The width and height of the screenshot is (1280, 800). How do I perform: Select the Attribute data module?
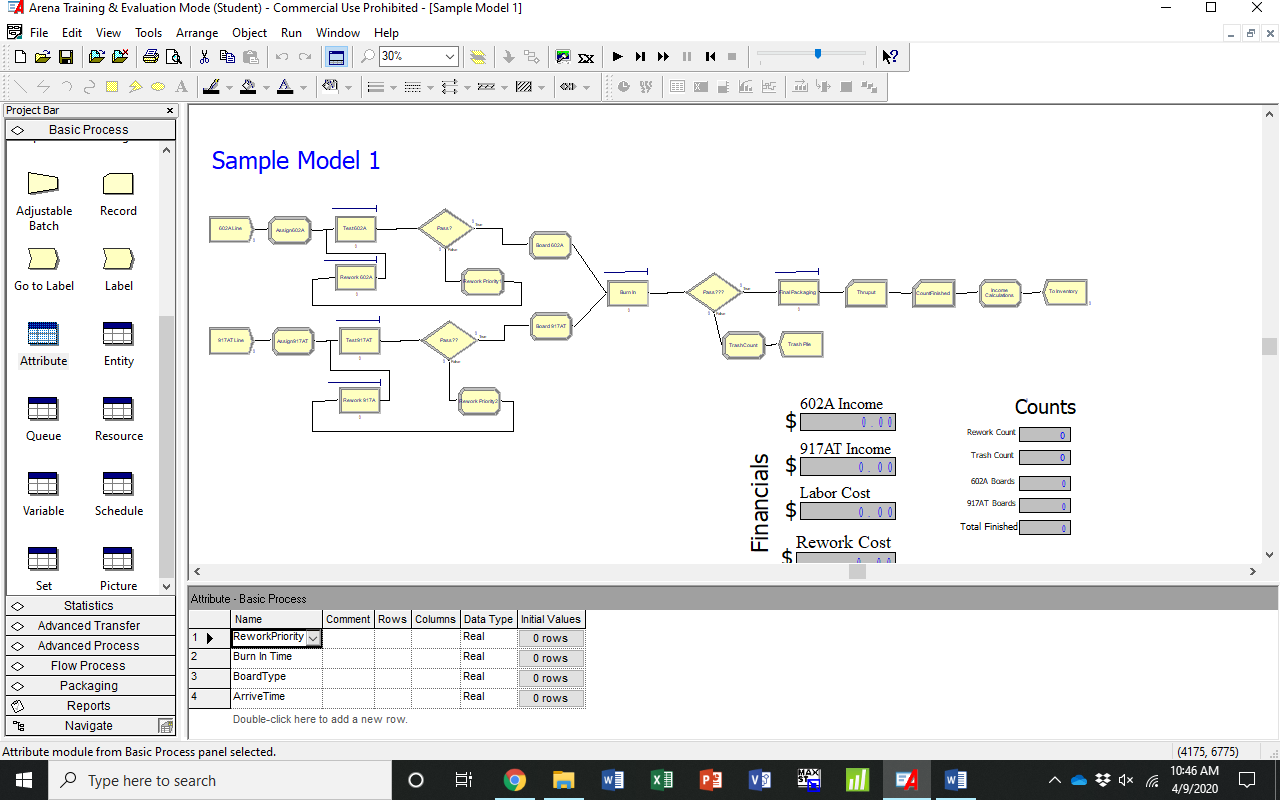click(x=43, y=334)
